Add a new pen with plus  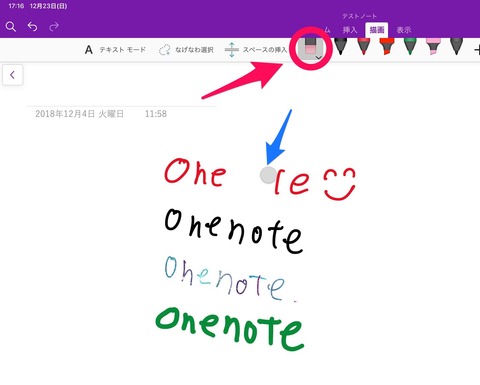(x=477, y=50)
